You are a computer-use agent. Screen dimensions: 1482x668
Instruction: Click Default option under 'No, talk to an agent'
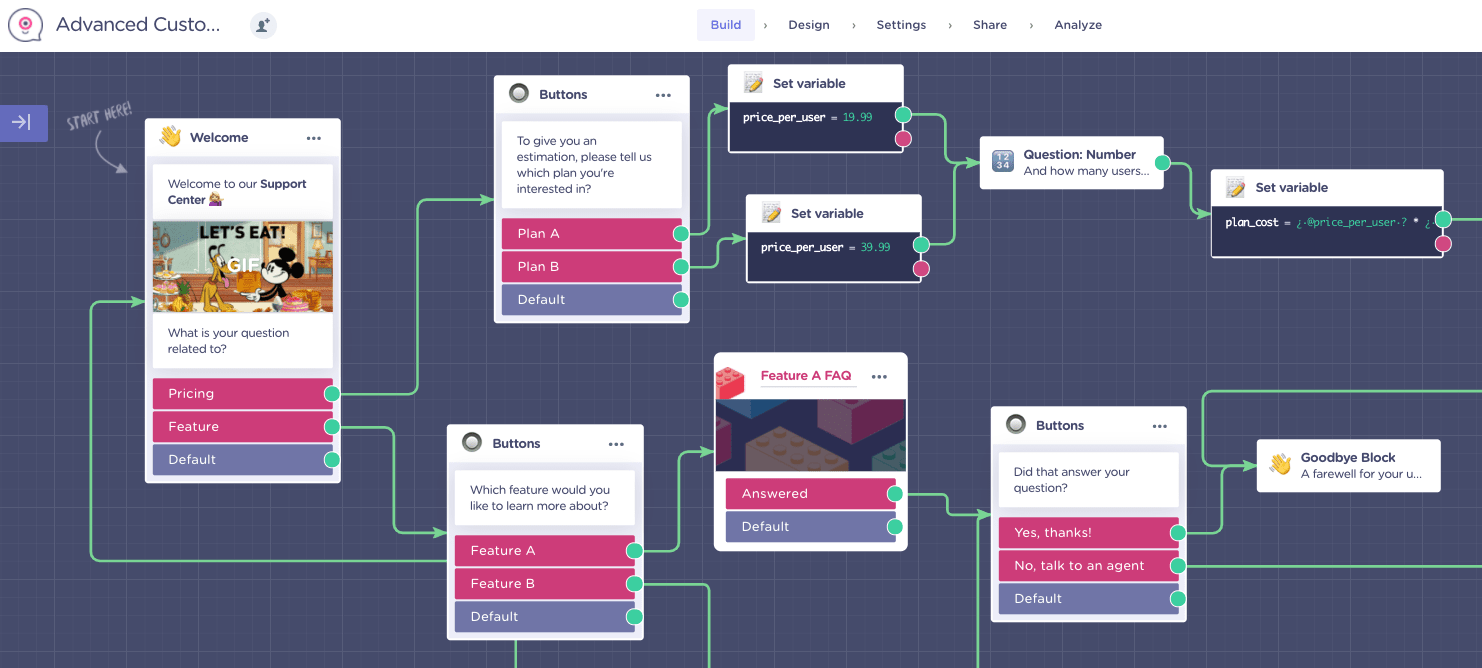(x=1089, y=599)
